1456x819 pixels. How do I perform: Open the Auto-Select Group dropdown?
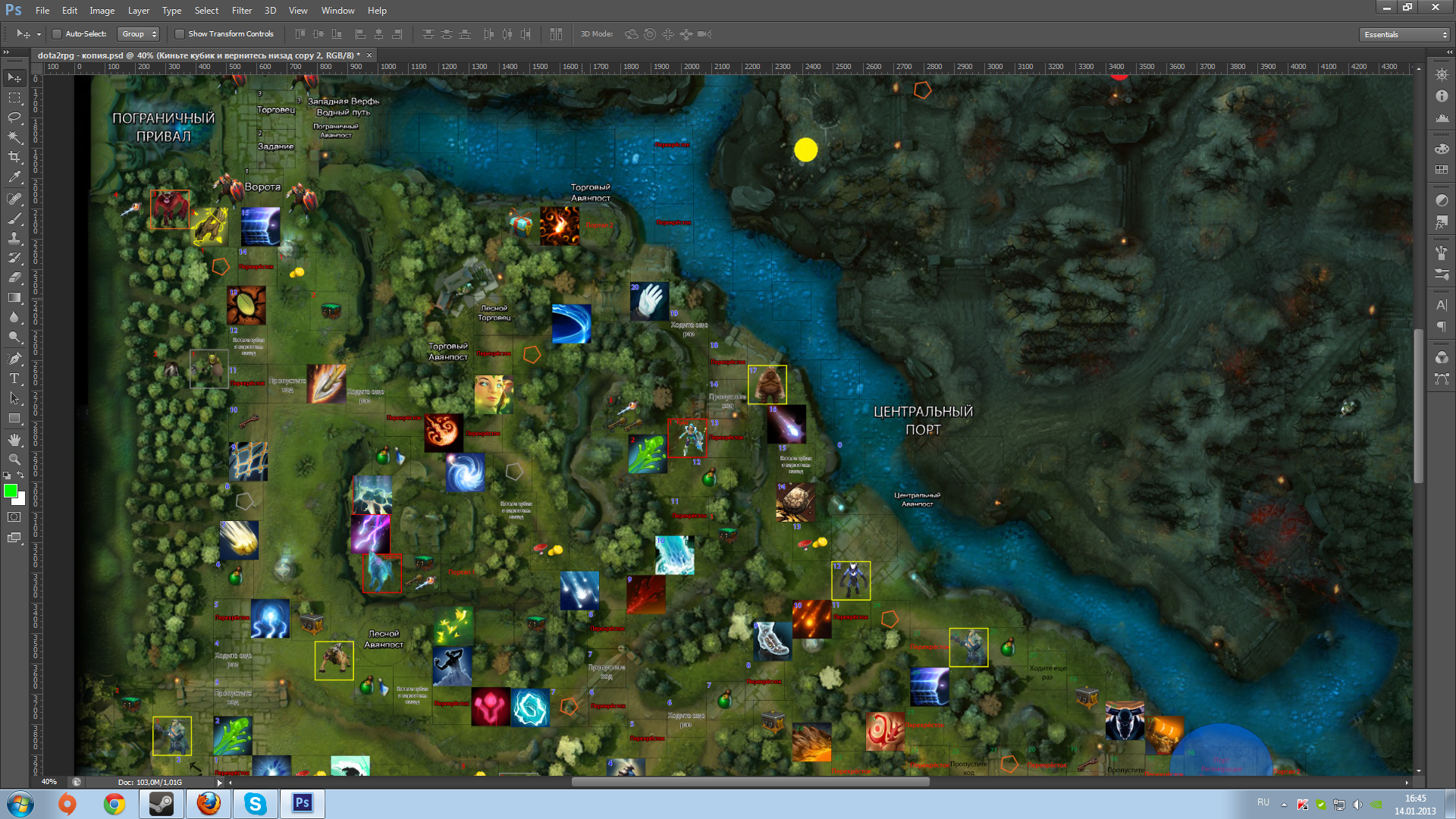(139, 34)
